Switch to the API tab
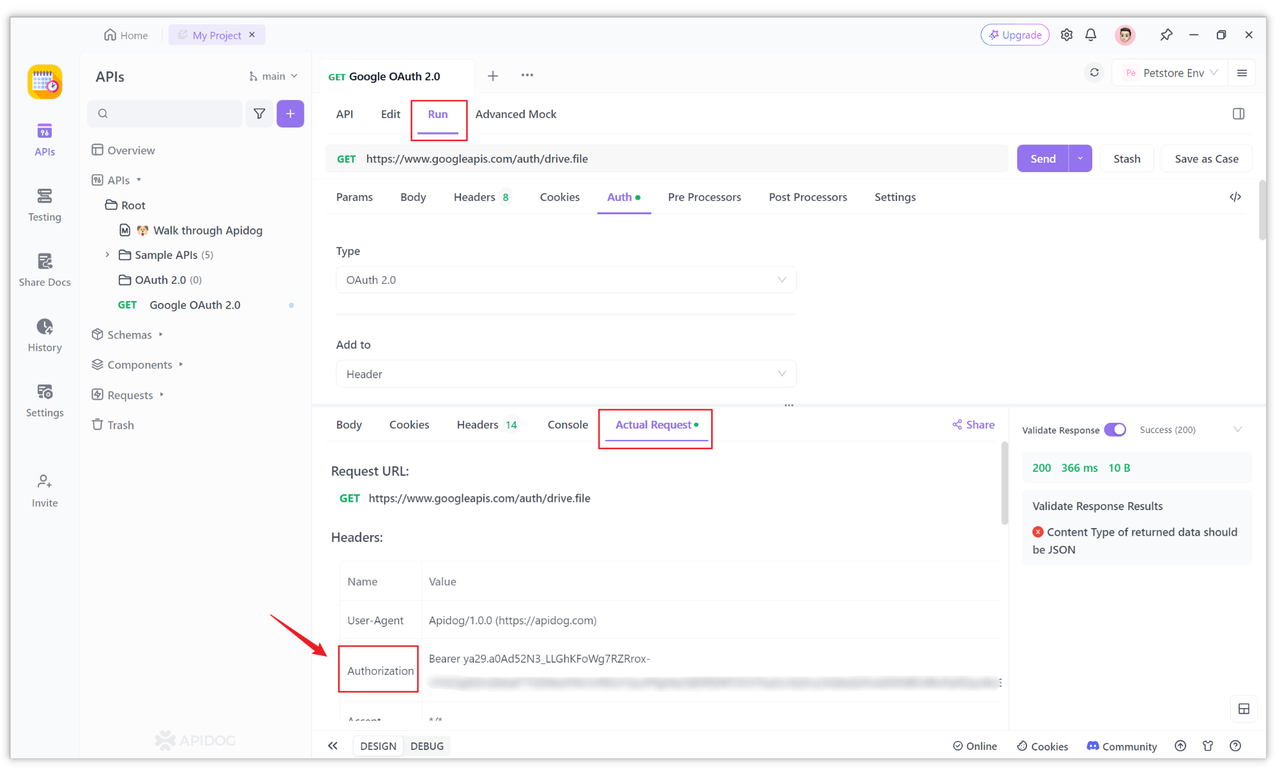This screenshot has height=771, width=1280. pyautogui.click(x=345, y=114)
